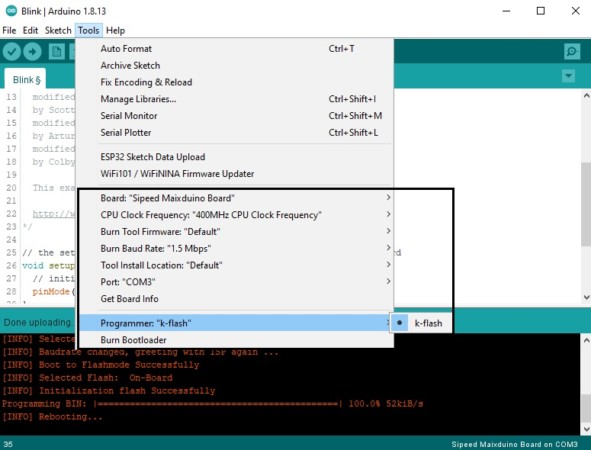Image resolution: width=591 pixels, height=450 pixels.
Task: Click the console scrollbar thumb
Action: [586, 409]
